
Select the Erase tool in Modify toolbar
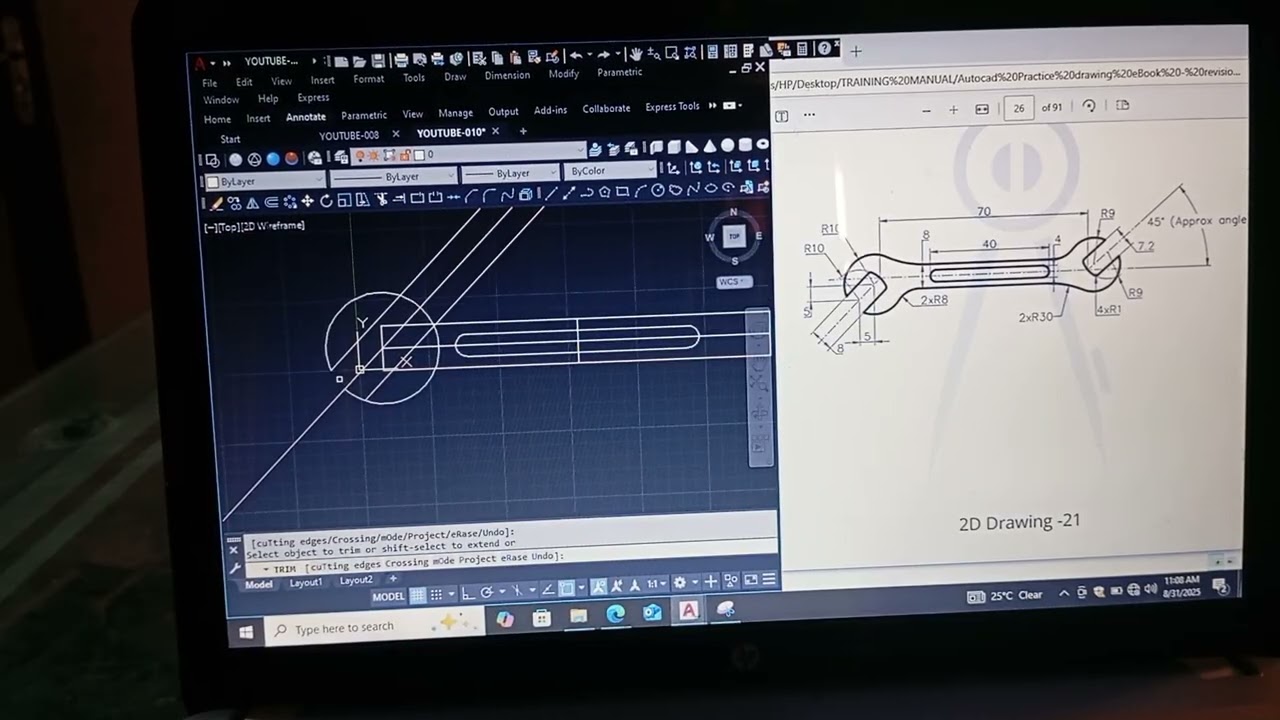coord(215,204)
